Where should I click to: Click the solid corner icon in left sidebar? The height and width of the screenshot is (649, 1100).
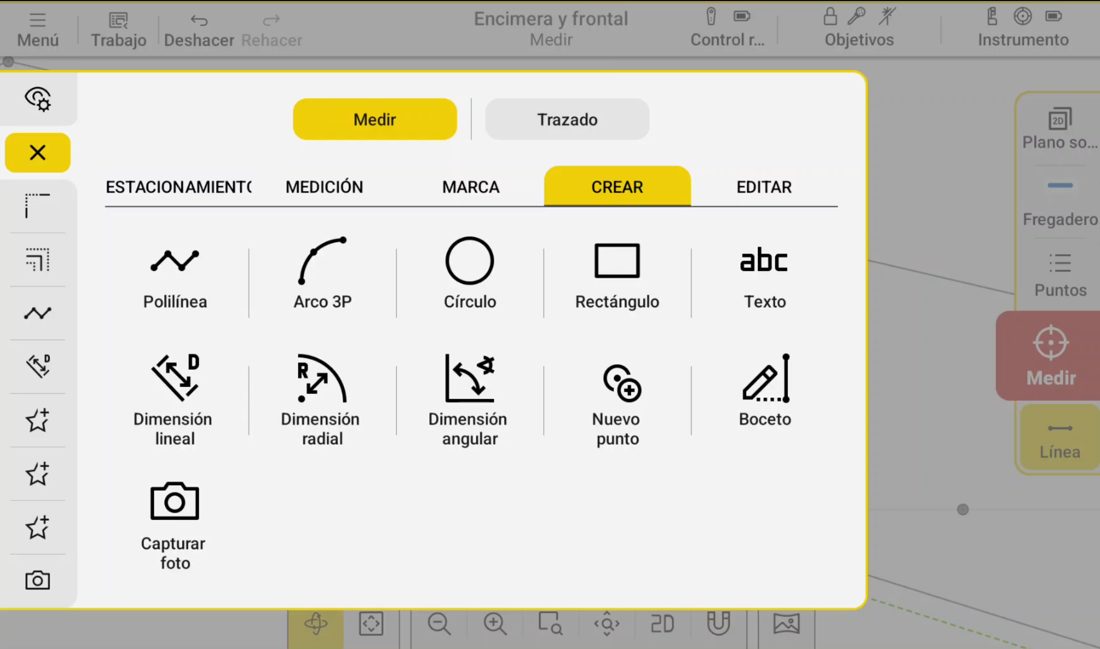point(38,206)
